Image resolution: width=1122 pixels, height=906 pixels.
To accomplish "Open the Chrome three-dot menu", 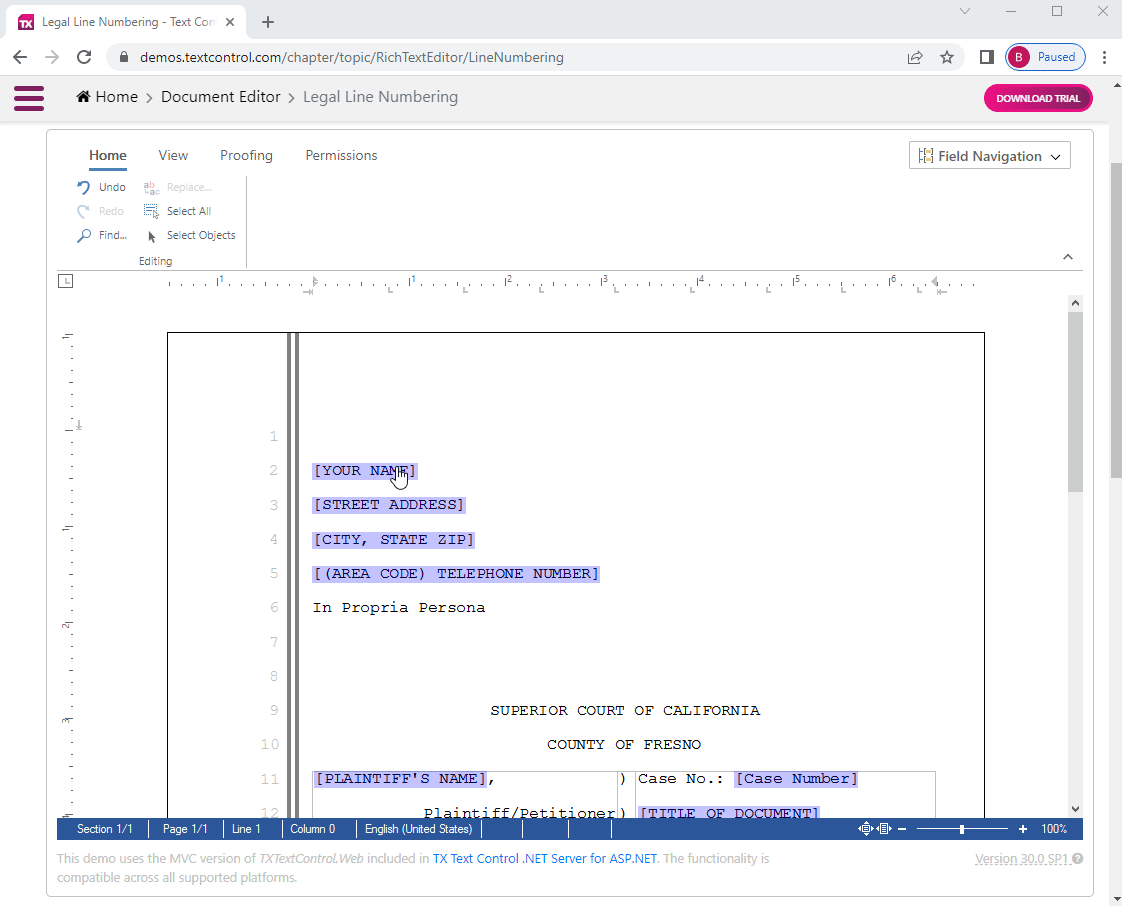I will click(x=1104, y=57).
